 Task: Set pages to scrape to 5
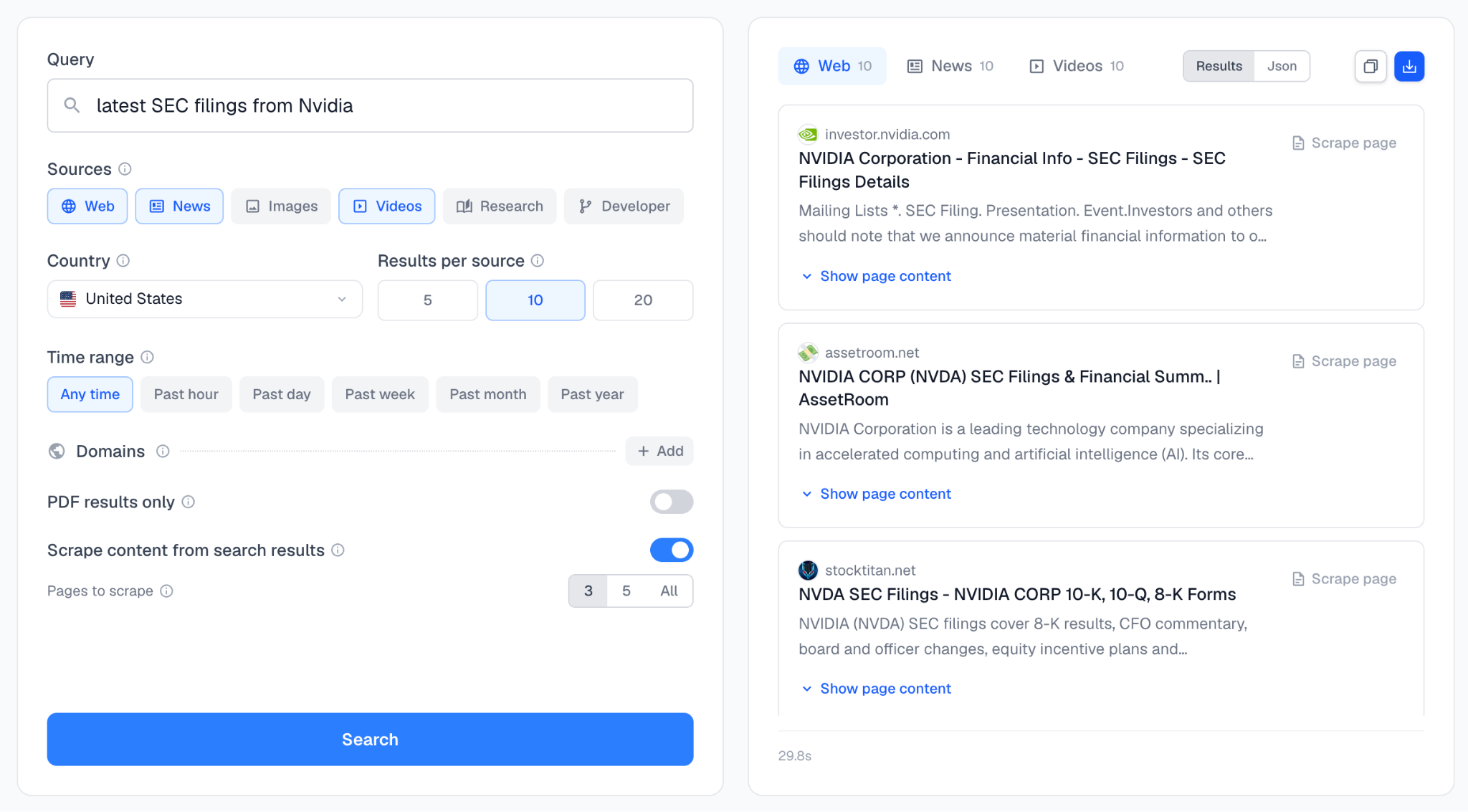[626, 591]
